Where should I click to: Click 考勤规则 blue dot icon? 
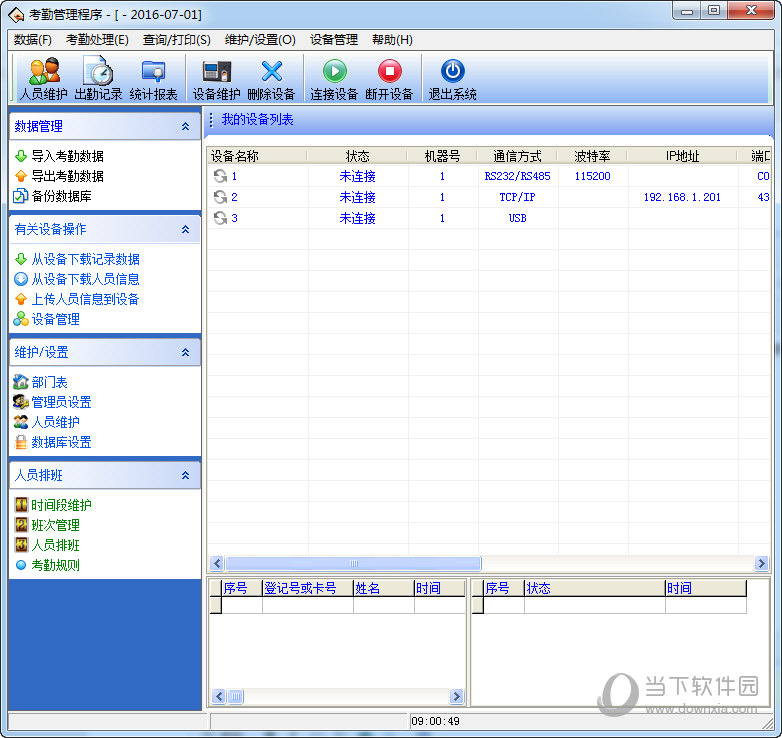21,565
